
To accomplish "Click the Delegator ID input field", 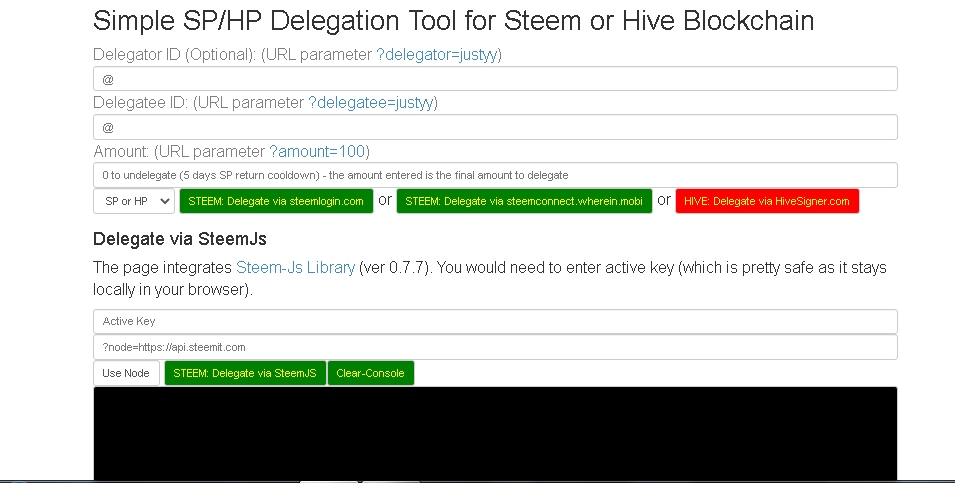I will [x=495, y=79].
